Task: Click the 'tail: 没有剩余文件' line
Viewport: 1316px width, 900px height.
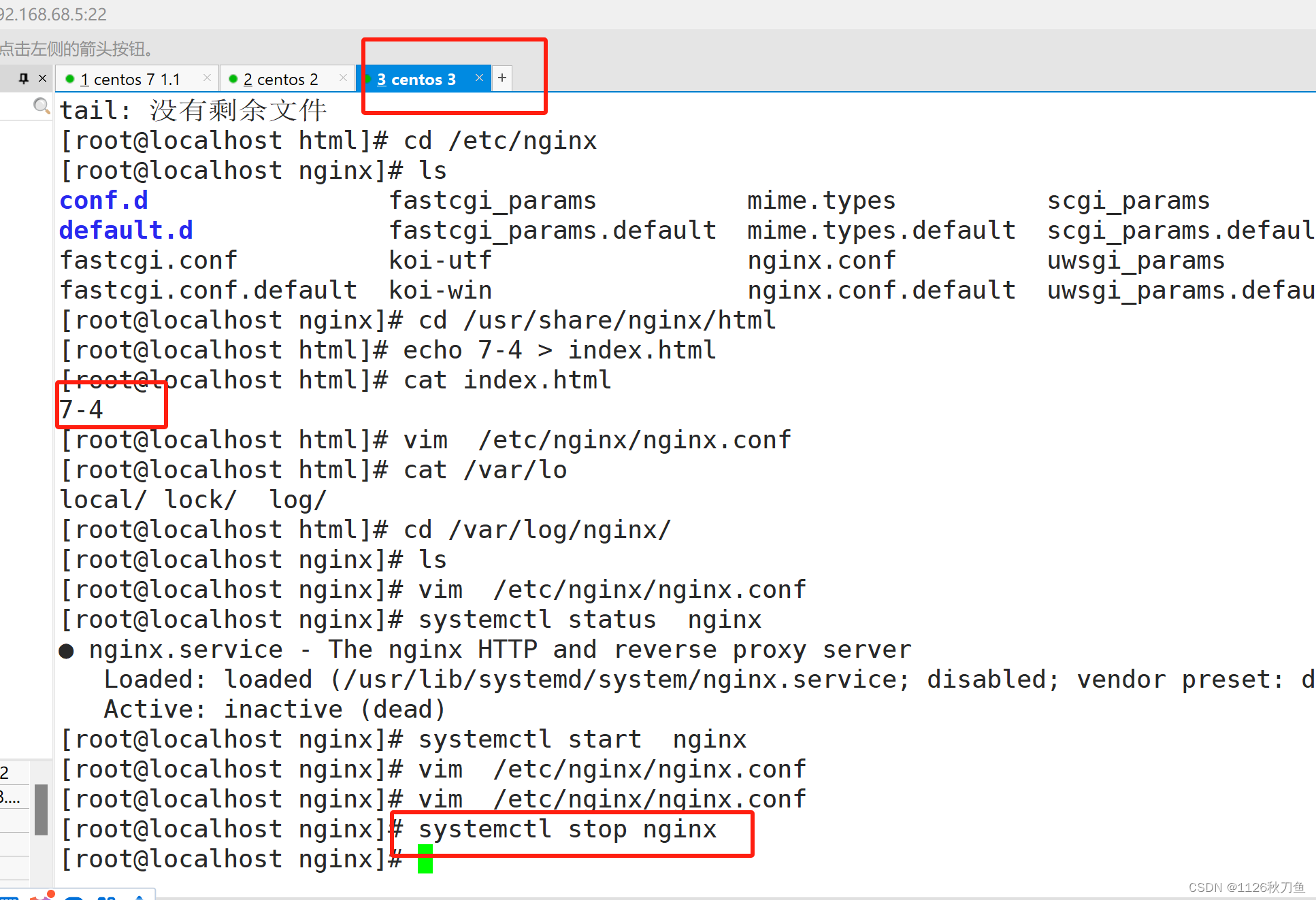Action: pyautogui.click(x=193, y=110)
